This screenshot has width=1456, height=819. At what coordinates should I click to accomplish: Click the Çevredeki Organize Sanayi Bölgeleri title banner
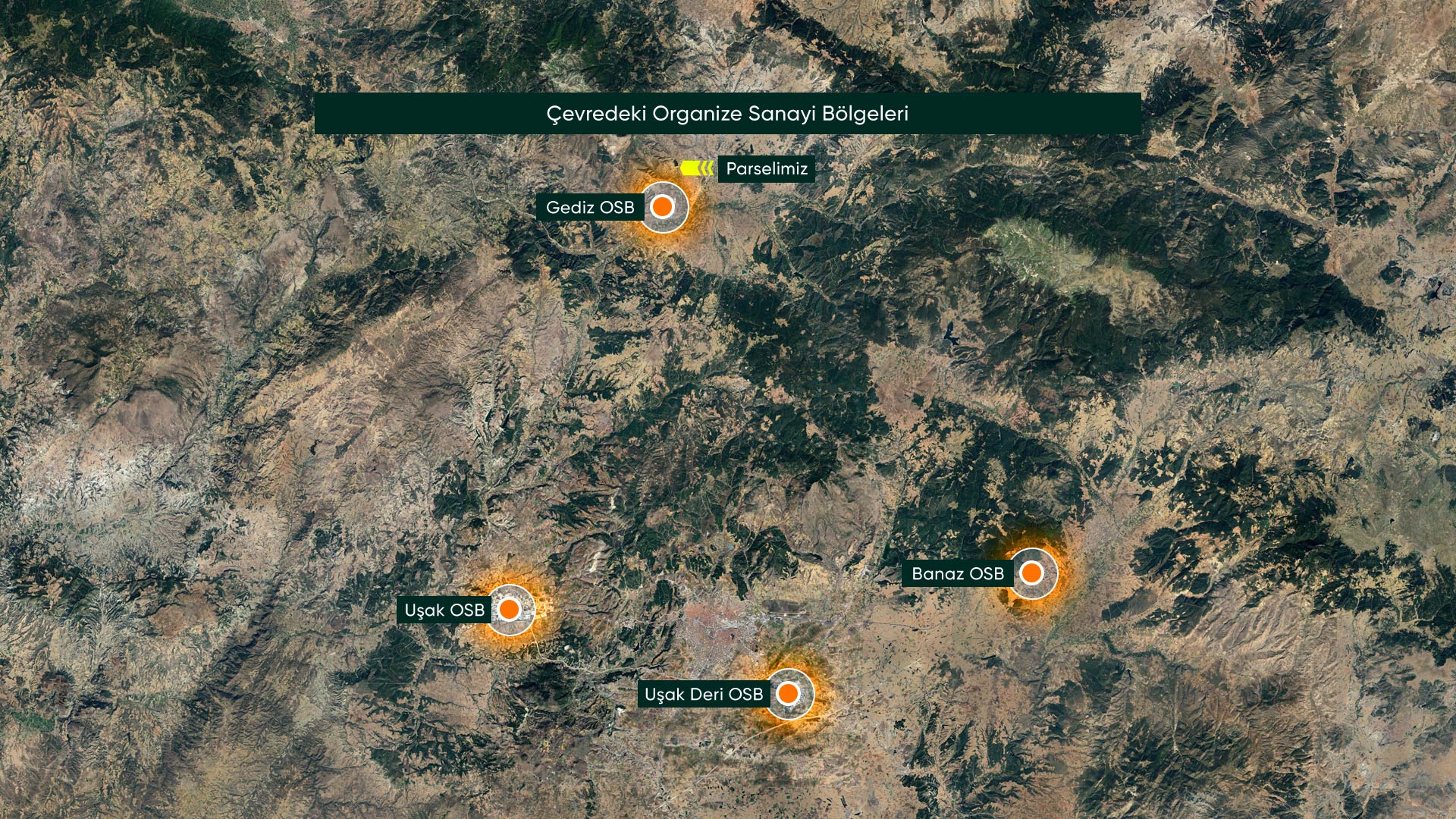tap(727, 114)
